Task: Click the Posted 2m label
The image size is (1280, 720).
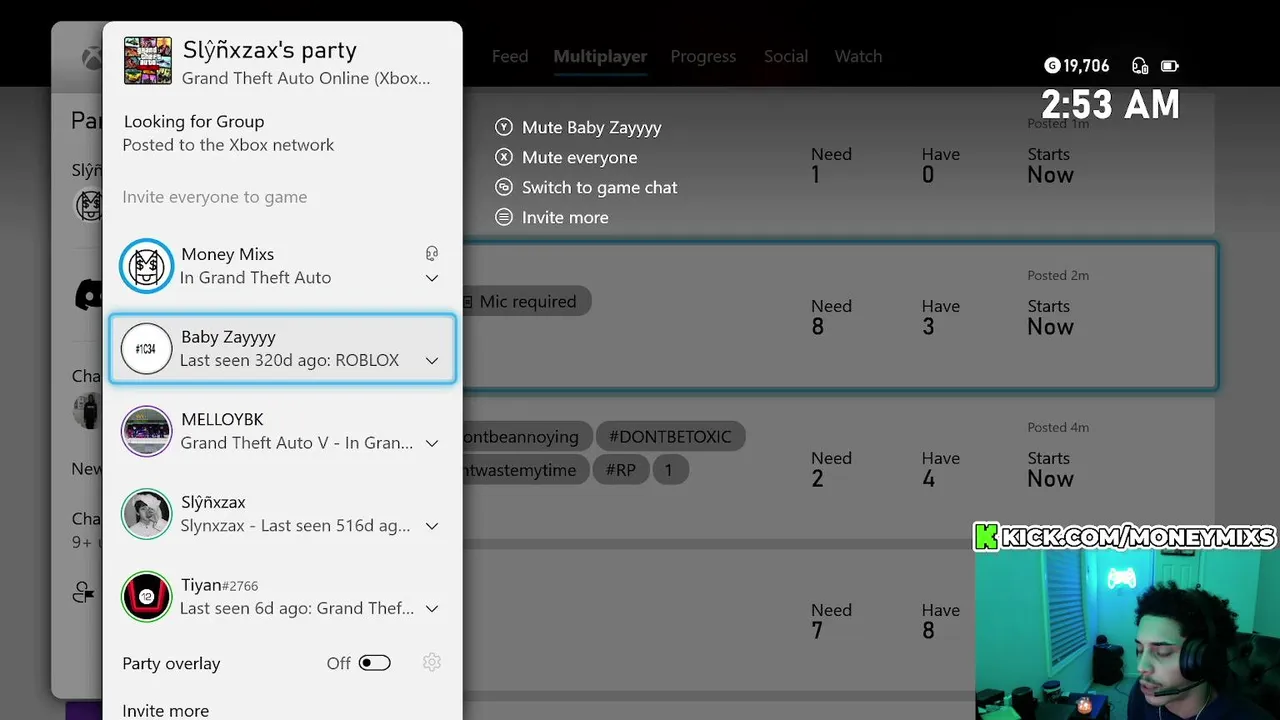Action: click(1058, 275)
